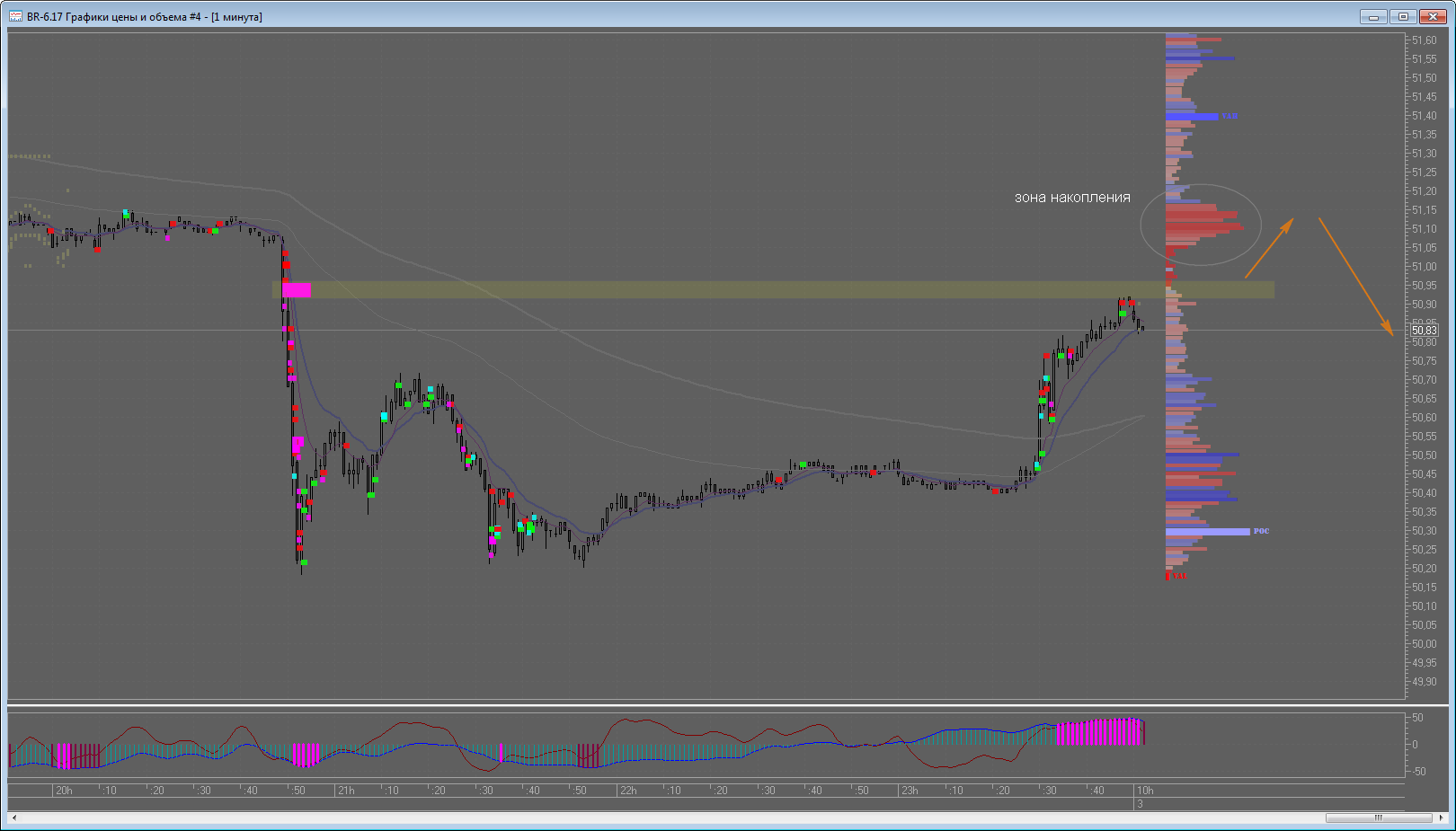This screenshot has width=1456, height=831.
Task: Minimize the BR-6.17 chart window
Action: [x=1373, y=16]
